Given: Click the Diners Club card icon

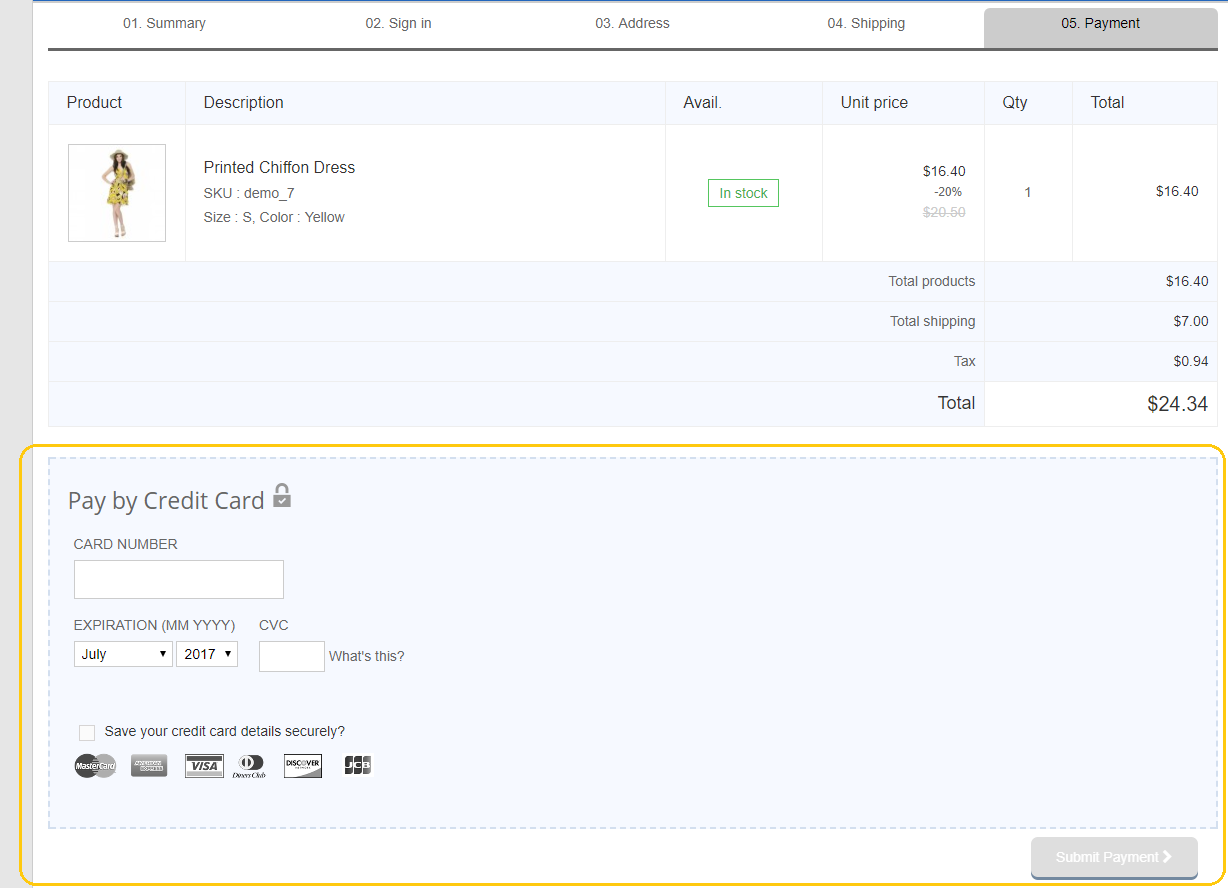Looking at the screenshot, I should pyautogui.click(x=250, y=766).
